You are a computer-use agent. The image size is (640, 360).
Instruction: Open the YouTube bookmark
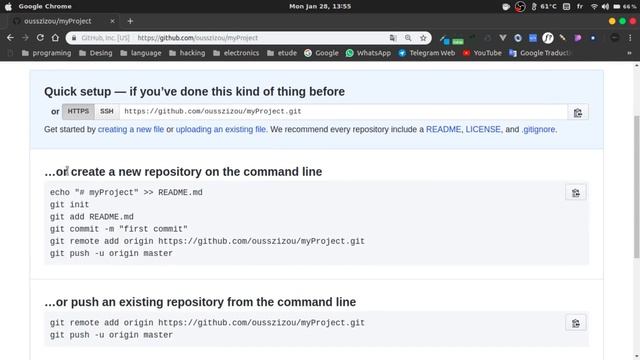pos(482,53)
